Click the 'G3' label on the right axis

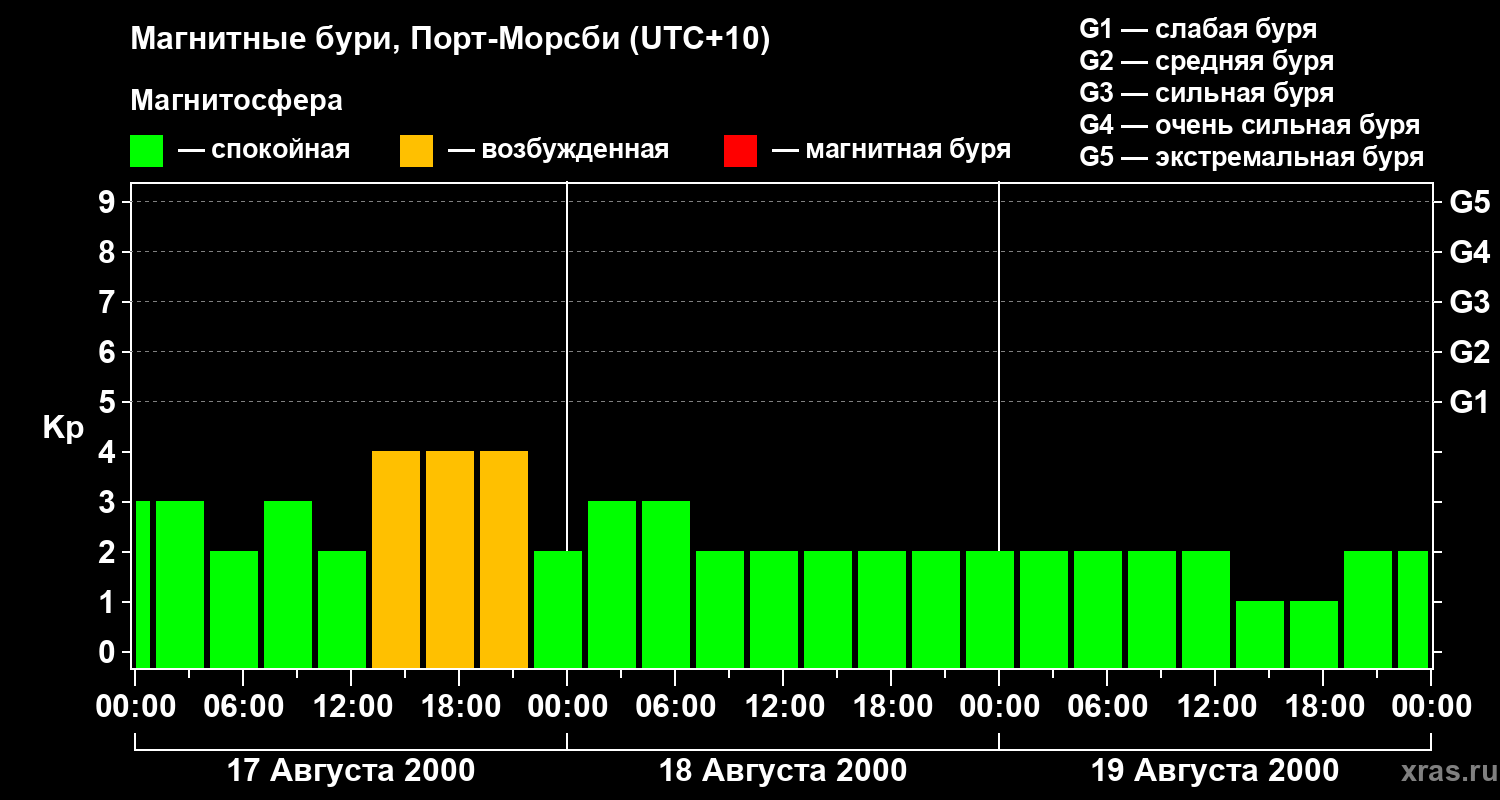click(x=1469, y=302)
